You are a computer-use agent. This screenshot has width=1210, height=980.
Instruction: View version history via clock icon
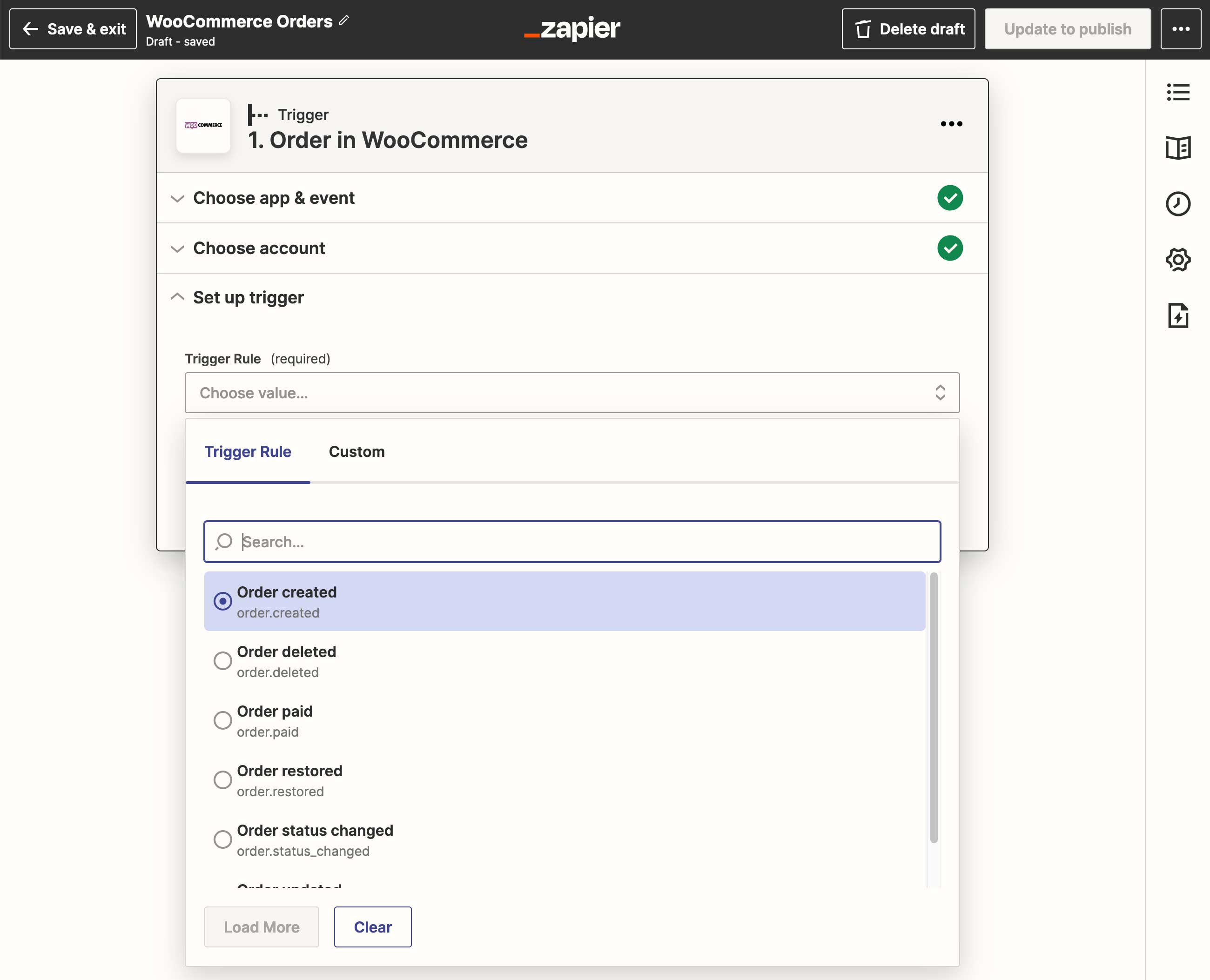pos(1178,204)
